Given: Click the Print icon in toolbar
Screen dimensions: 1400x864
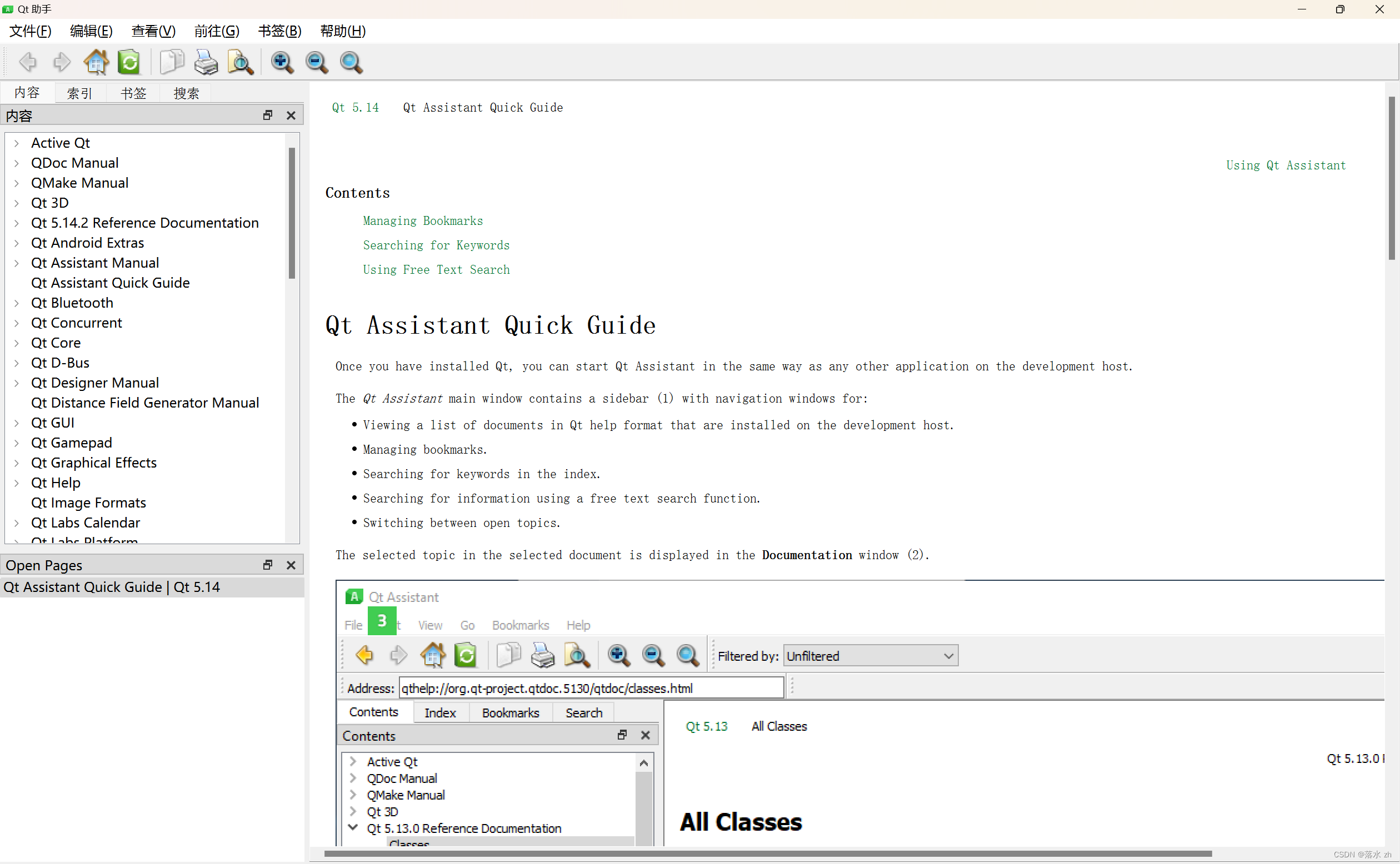Looking at the screenshot, I should (206, 62).
